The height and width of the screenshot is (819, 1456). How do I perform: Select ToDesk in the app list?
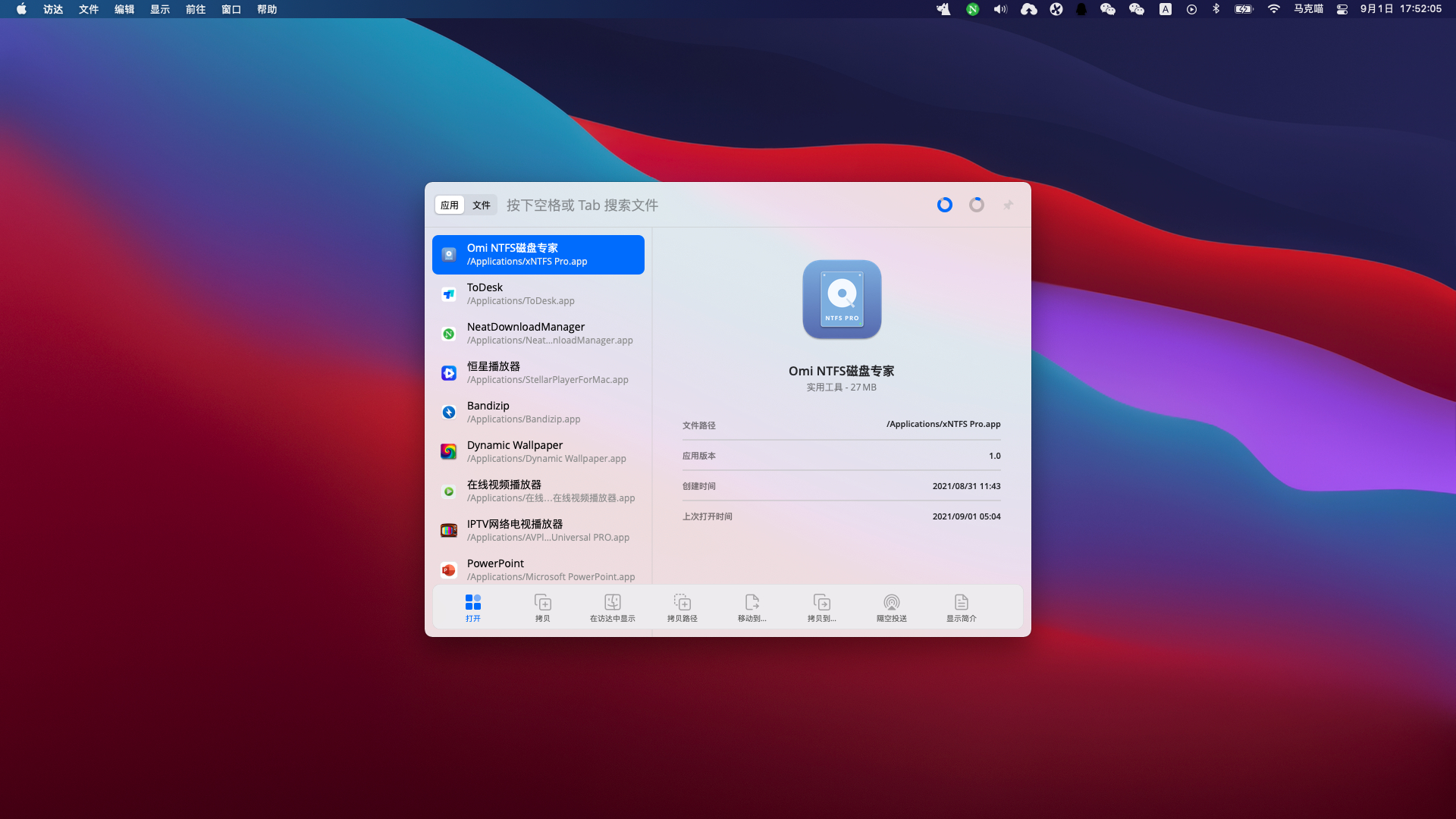tap(538, 294)
